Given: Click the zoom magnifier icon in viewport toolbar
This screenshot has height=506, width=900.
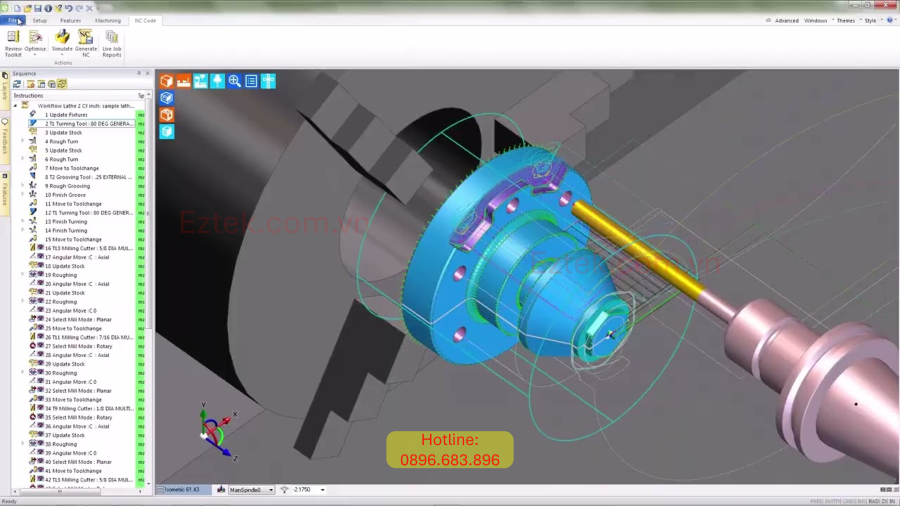Looking at the screenshot, I should point(234,81).
